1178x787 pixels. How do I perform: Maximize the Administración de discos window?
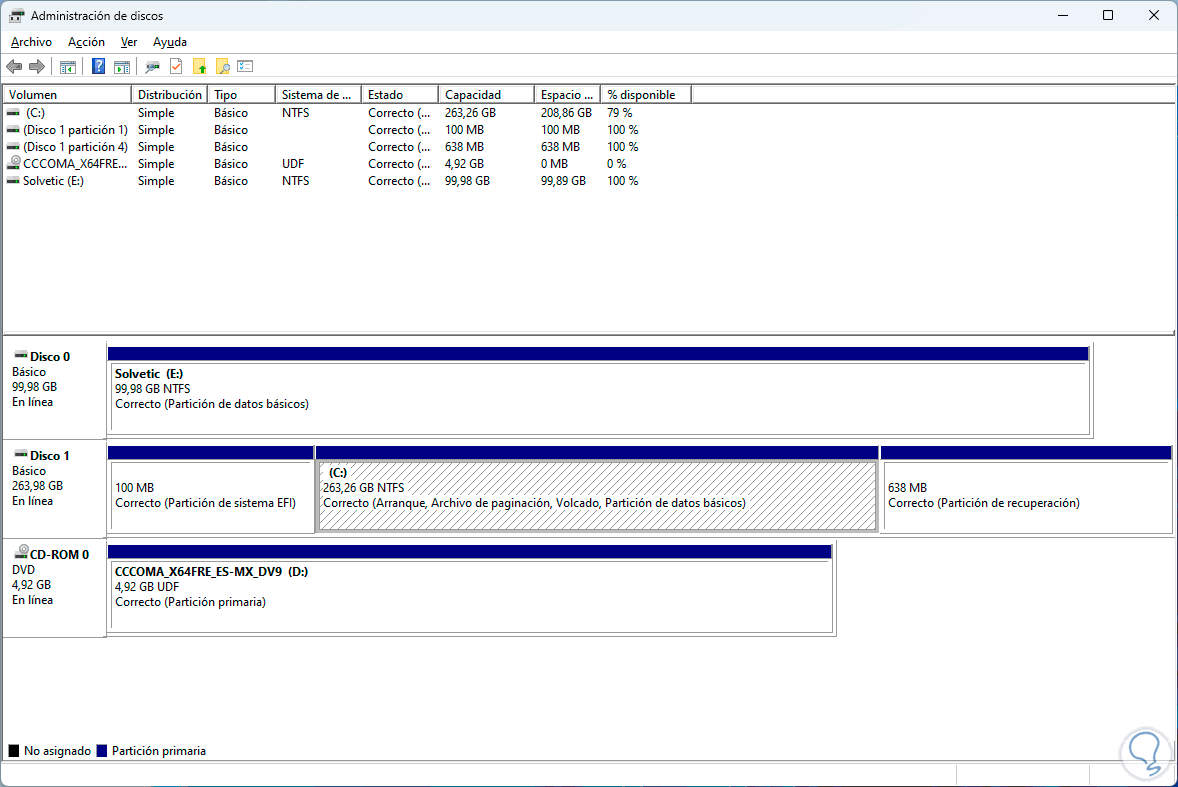click(x=1108, y=15)
